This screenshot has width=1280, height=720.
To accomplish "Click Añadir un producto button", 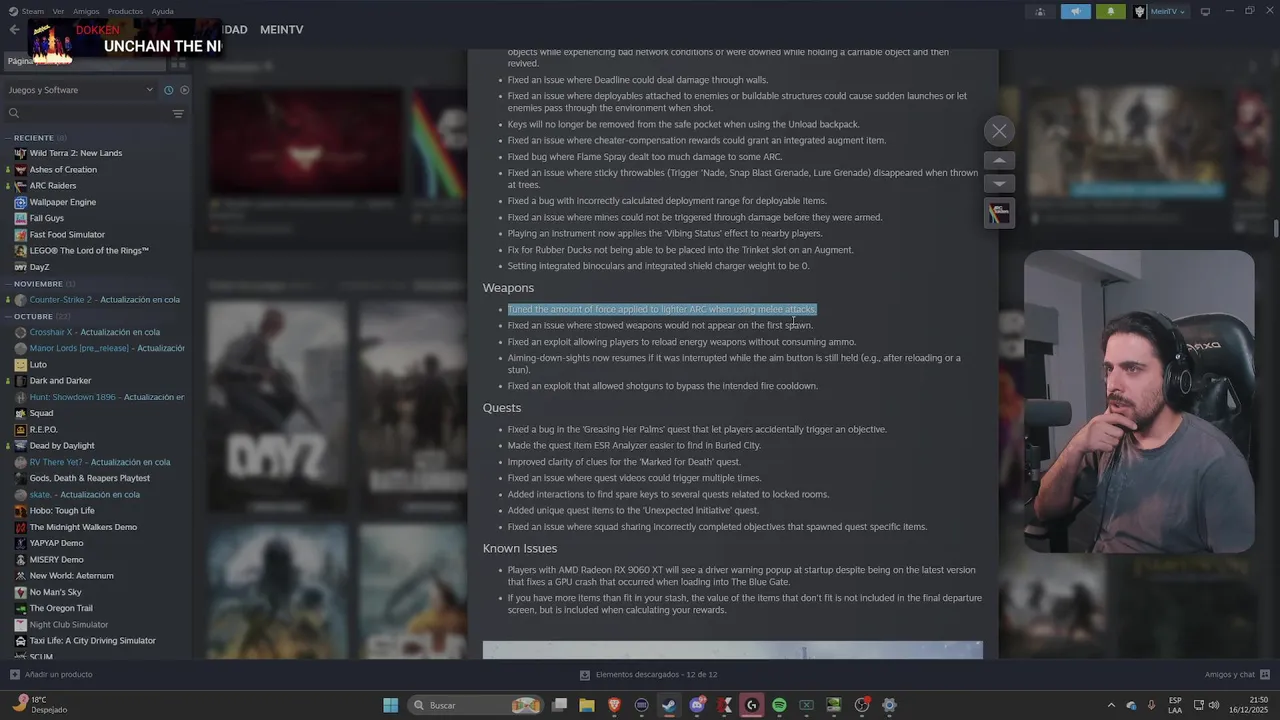I will (51, 675).
